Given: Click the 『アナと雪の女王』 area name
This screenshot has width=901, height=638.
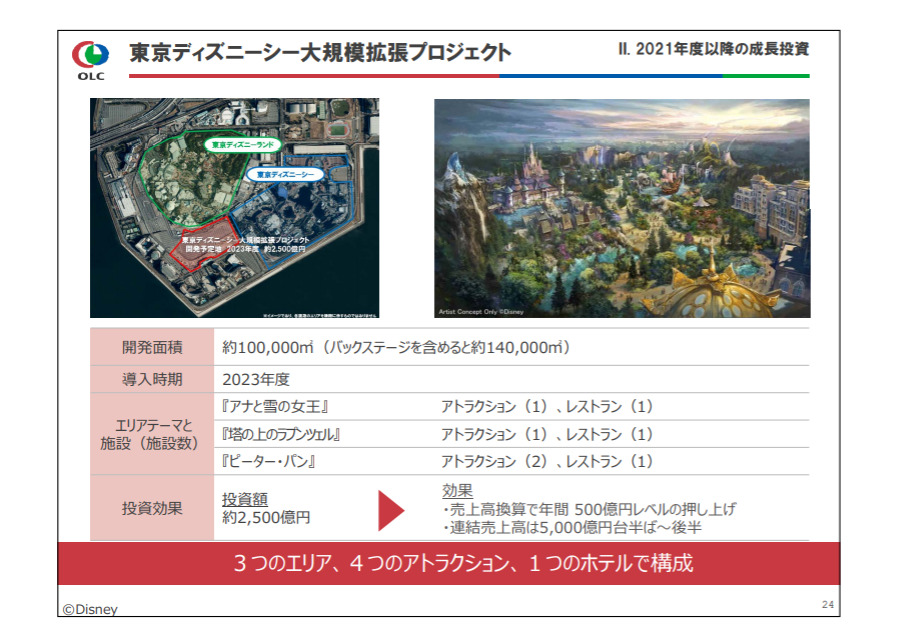Looking at the screenshot, I should (x=275, y=407).
